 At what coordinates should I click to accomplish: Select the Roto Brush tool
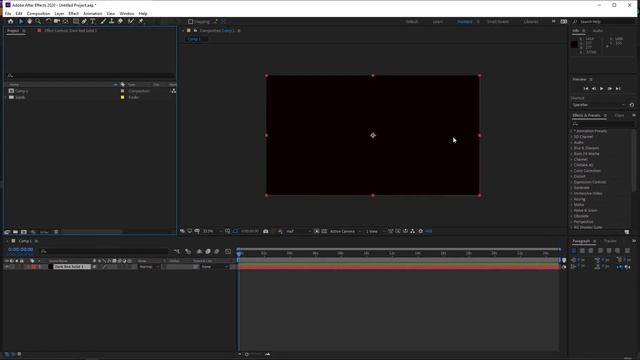click(131, 21)
